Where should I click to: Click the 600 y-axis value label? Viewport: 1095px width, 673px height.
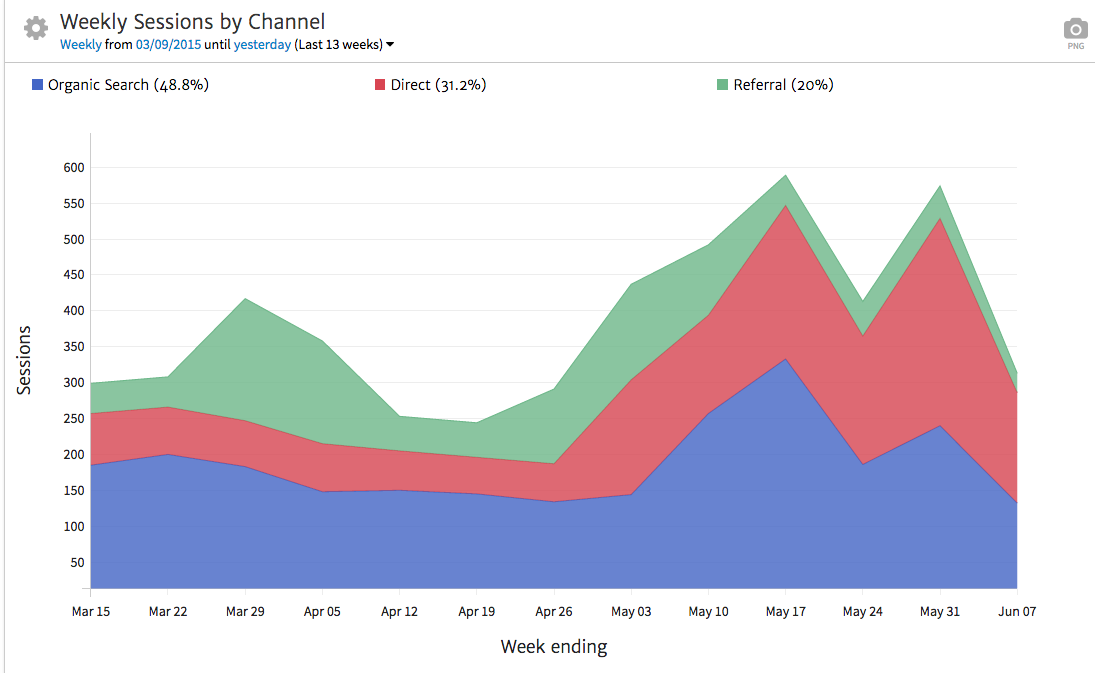[72, 167]
